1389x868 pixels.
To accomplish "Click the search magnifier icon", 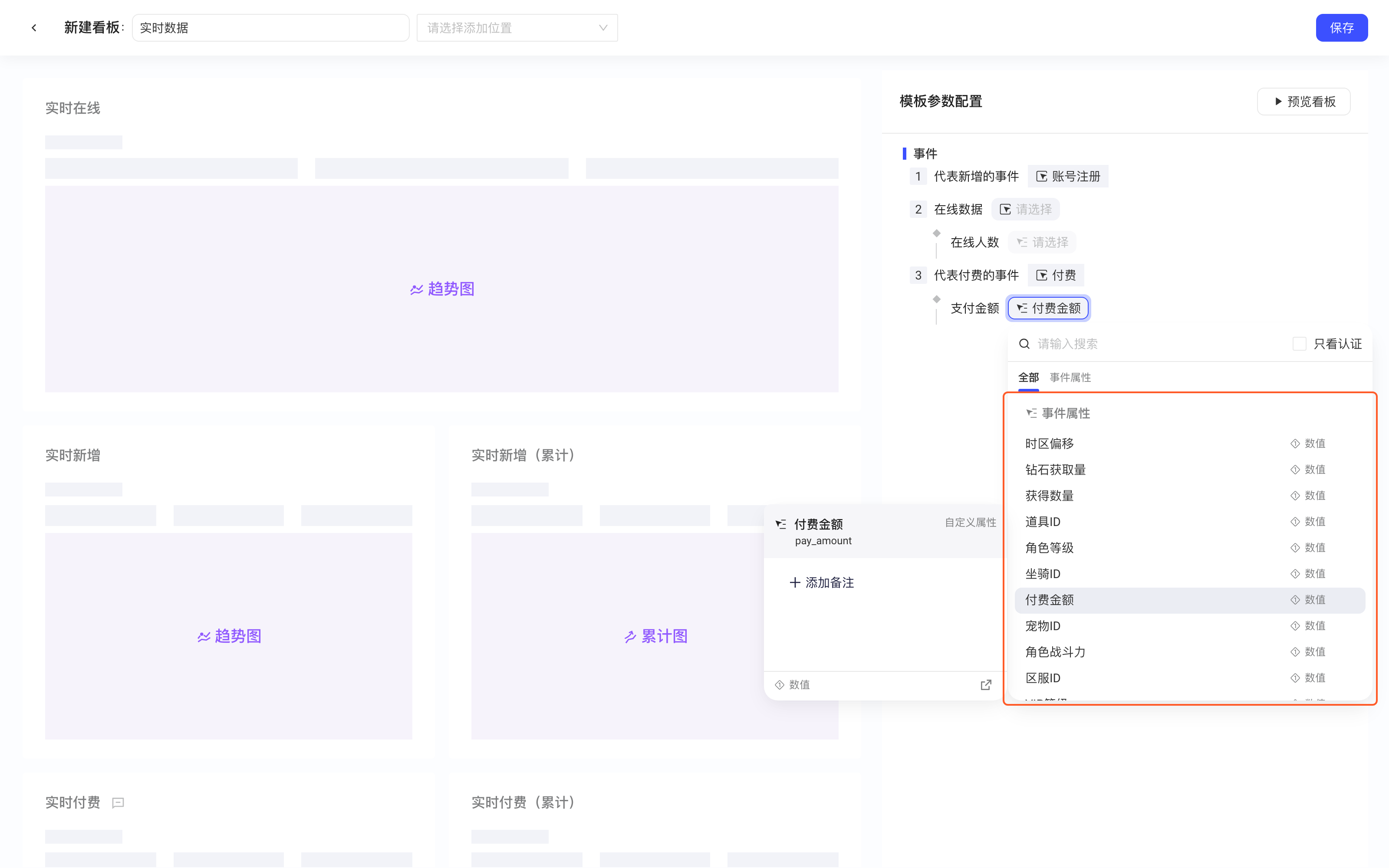I will click(x=1024, y=344).
